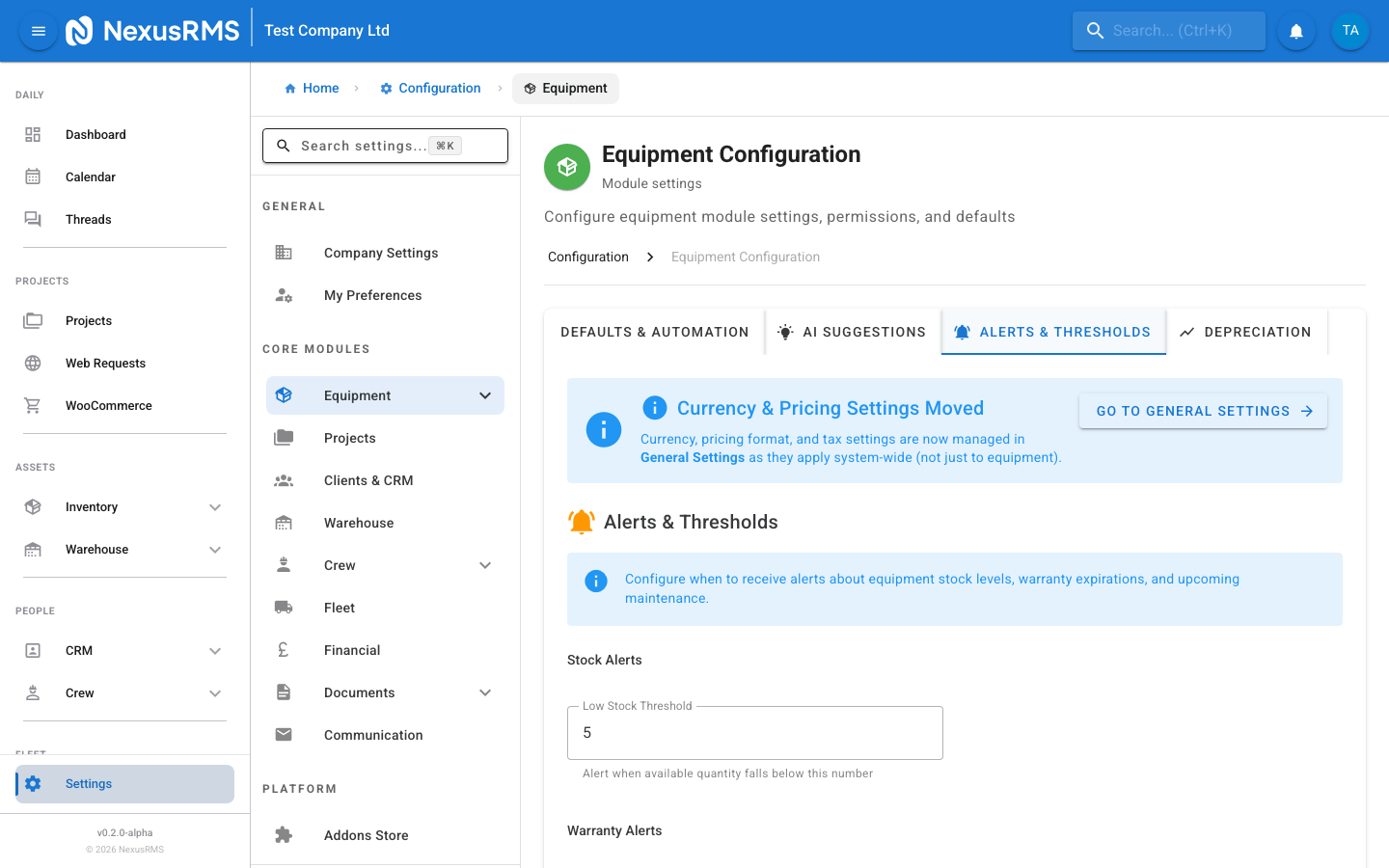Expand the Inventory section
This screenshot has width=1389, height=868.
(215, 506)
